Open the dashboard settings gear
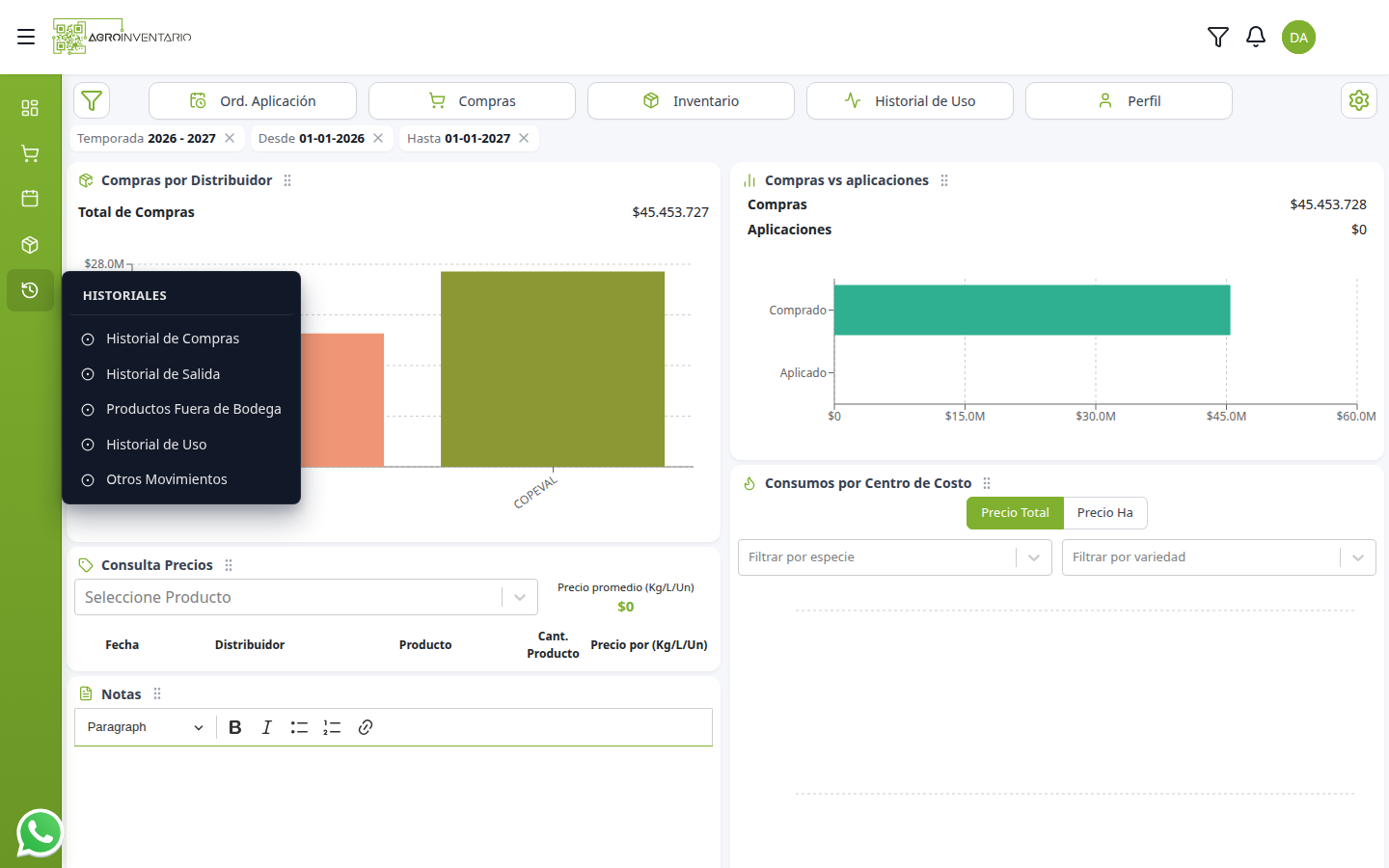The image size is (1389, 868). pyautogui.click(x=1359, y=100)
